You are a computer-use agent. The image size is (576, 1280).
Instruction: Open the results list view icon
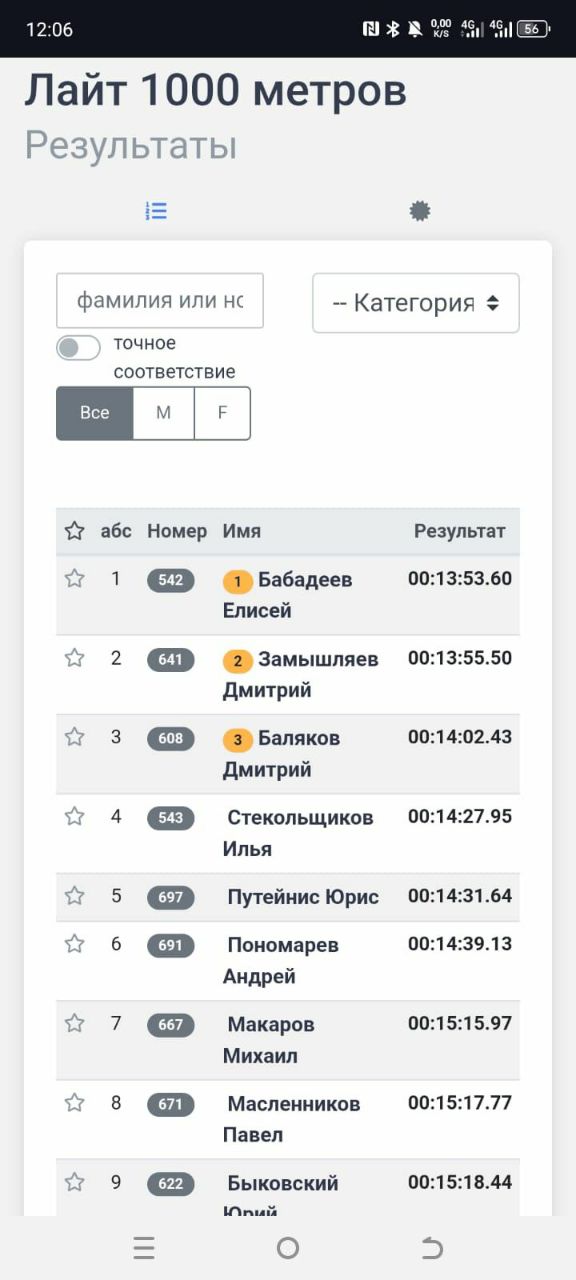point(156,211)
